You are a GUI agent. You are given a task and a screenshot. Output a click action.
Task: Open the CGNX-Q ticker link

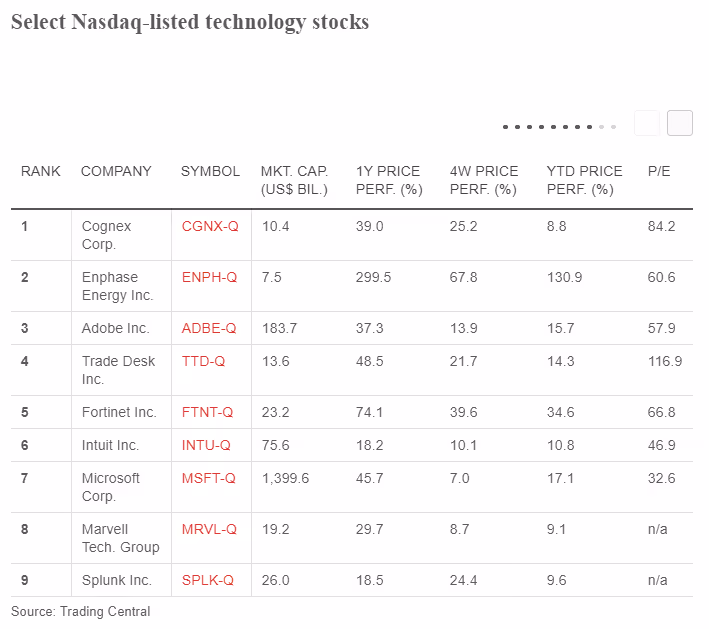210,226
